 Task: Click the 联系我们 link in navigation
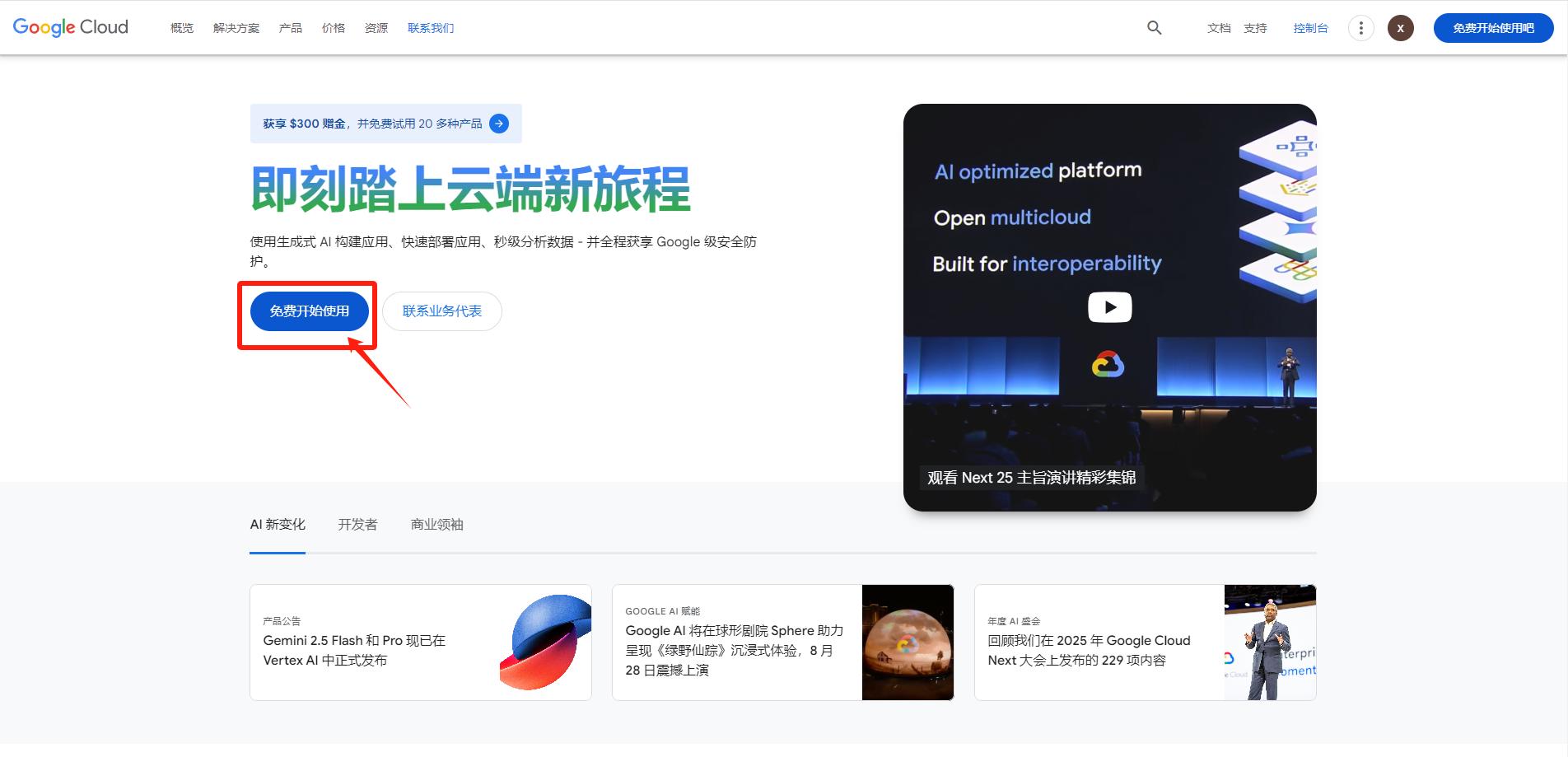431,28
